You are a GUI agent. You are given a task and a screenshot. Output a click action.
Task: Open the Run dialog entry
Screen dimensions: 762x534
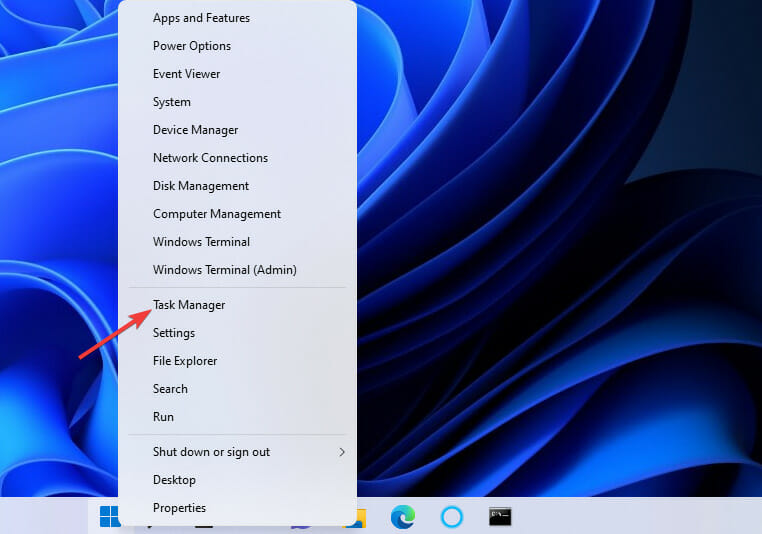tap(237, 417)
